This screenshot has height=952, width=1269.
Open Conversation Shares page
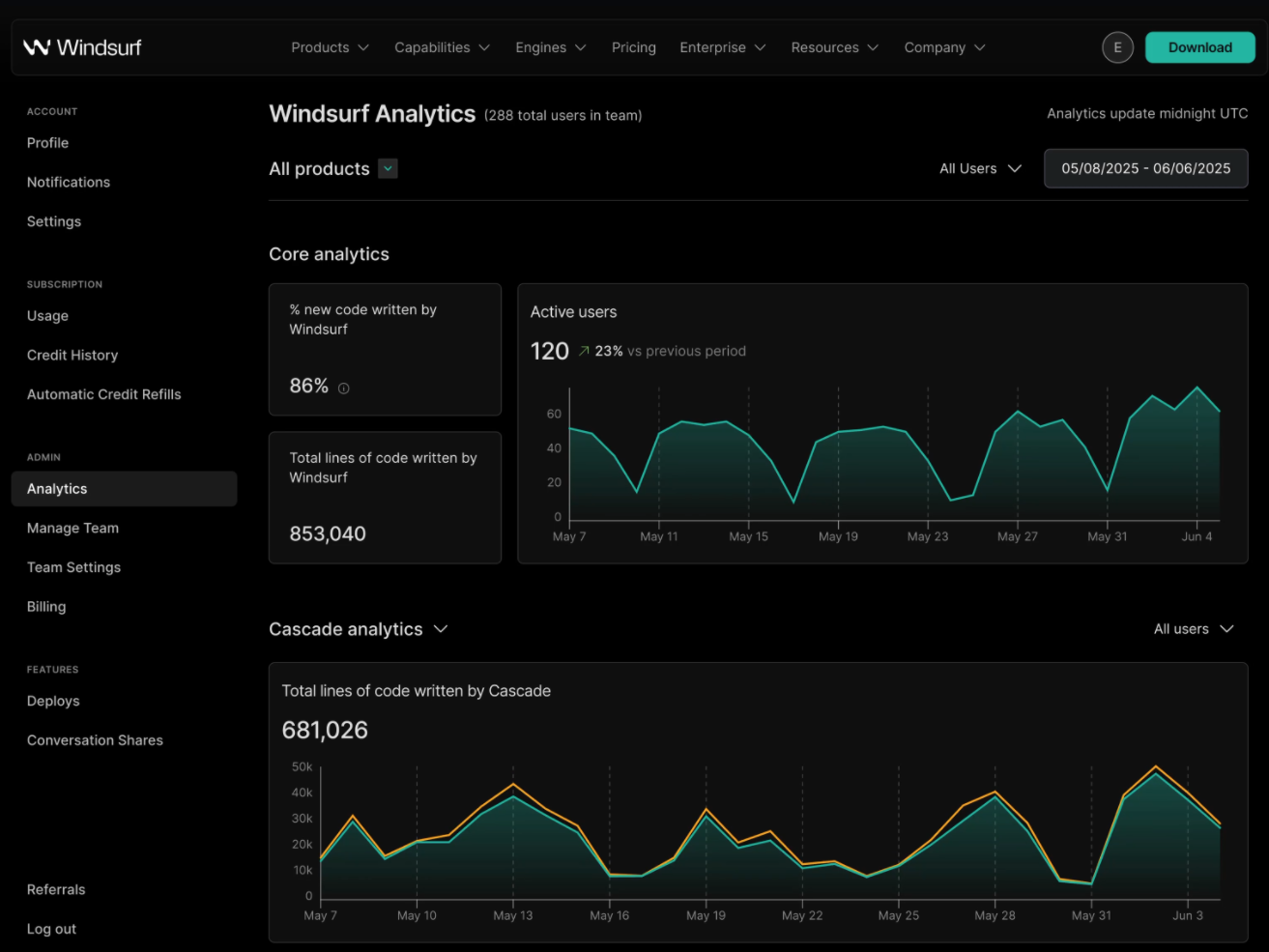(x=95, y=740)
